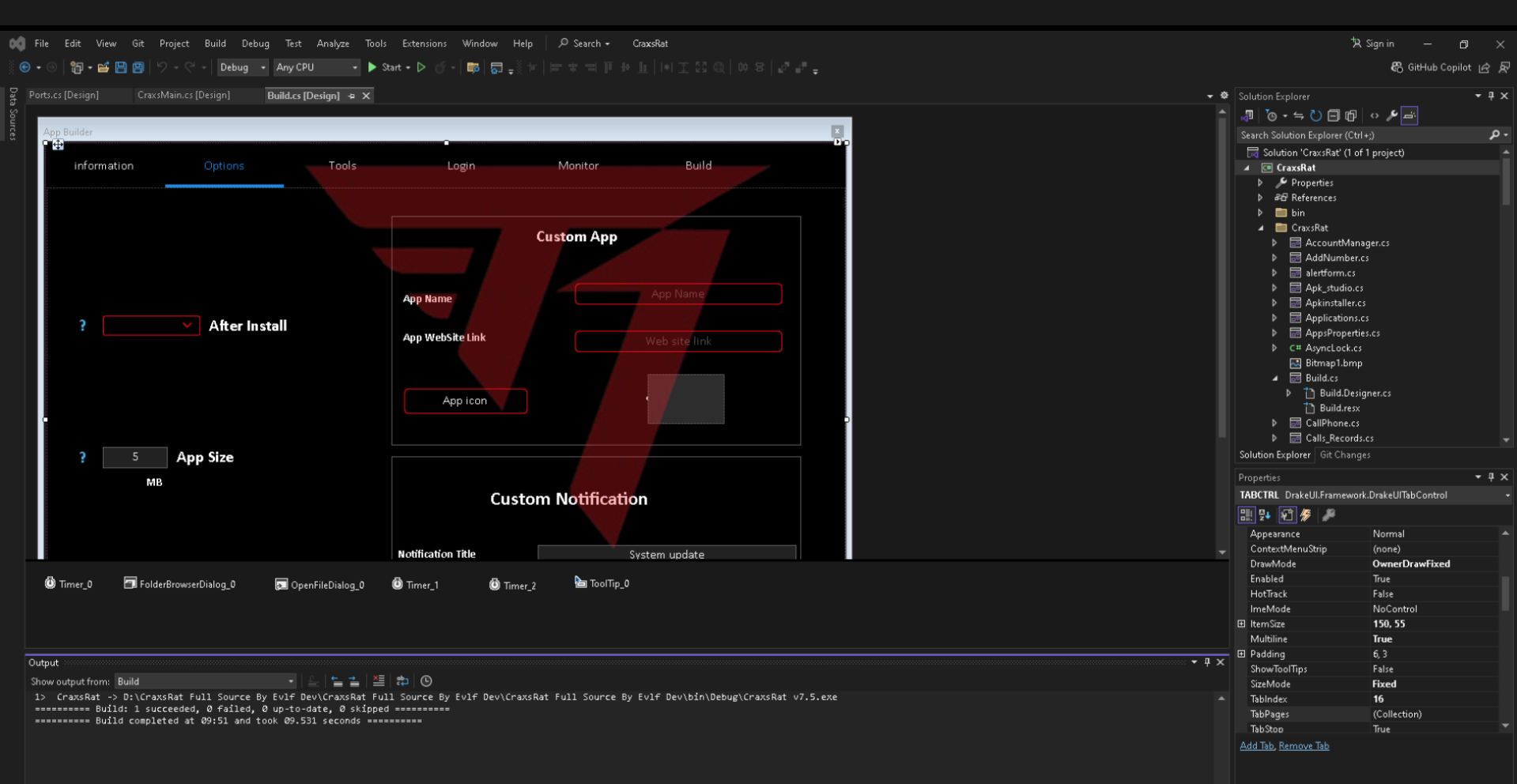Click the wrench Properties icon in Solution Explorer toolbar
The width and height of the screenshot is (1517, 784).
pyautogui.click(x=1392, y=116)
